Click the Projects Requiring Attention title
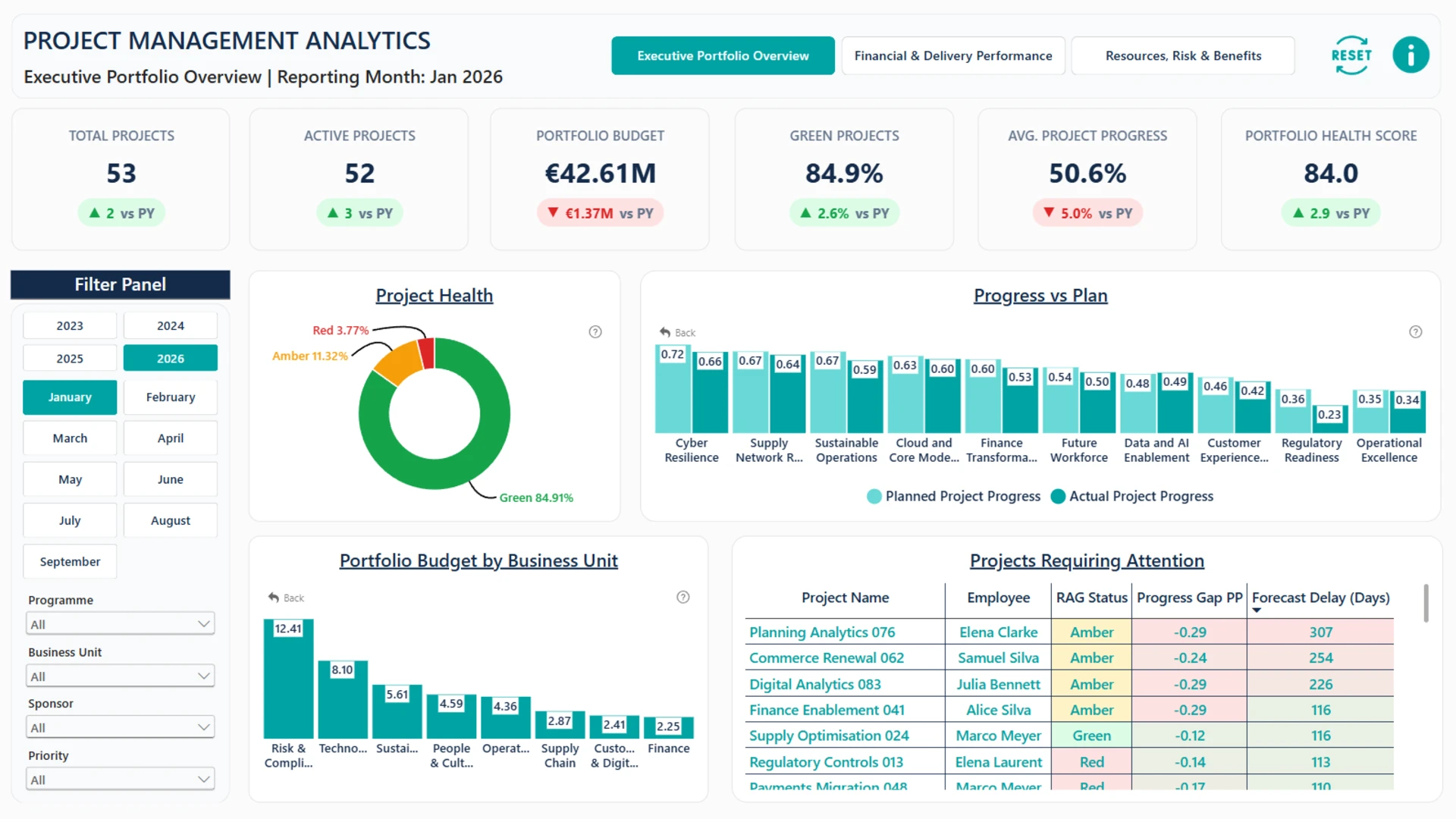The image size is (1456, 819). [x=1087, y=561]
